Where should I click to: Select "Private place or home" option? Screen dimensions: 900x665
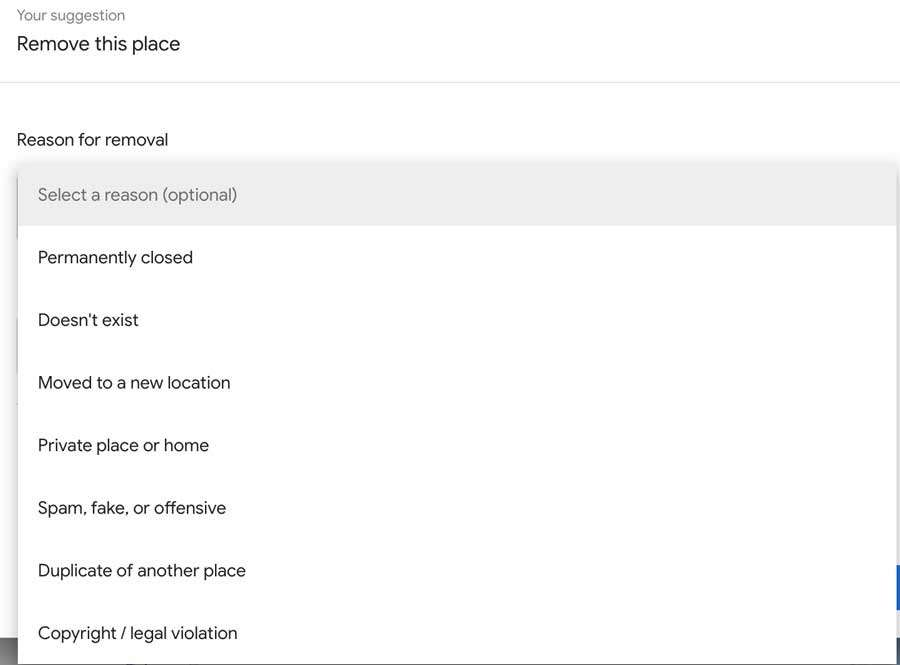point(123,445)
